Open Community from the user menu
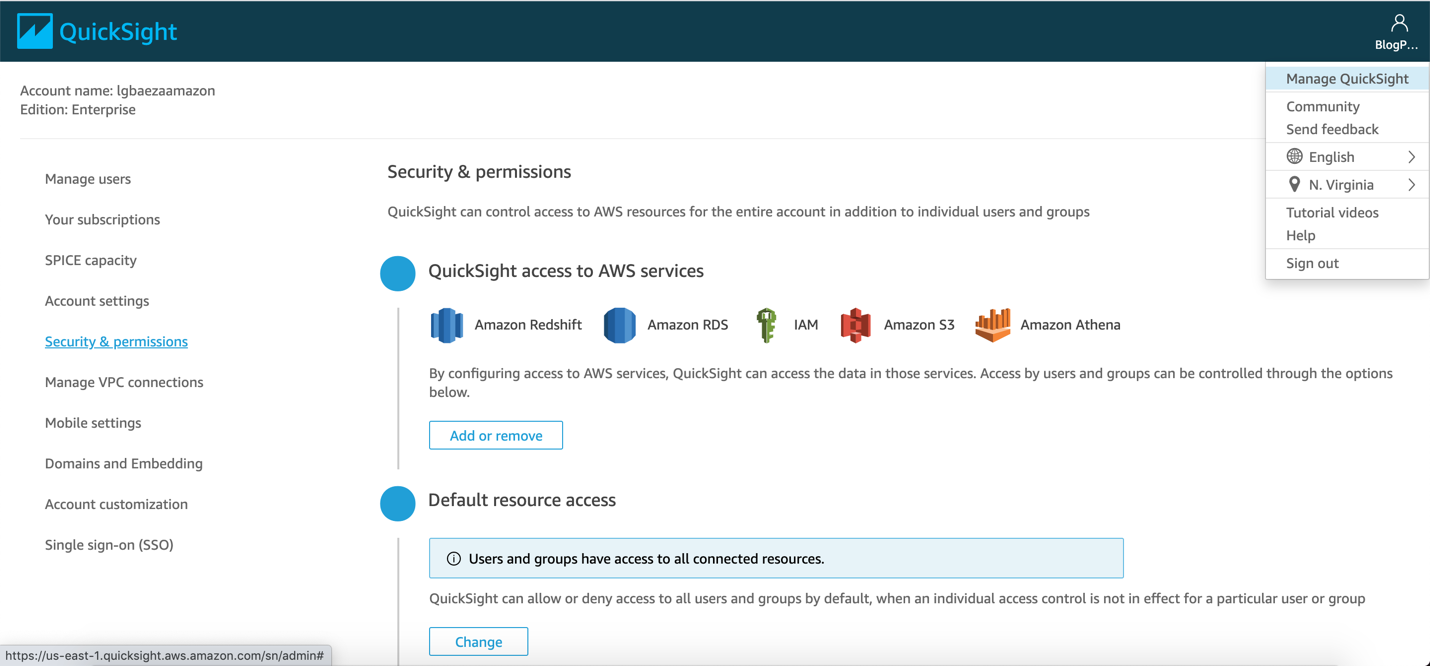Screen dimensions: 1430x666 click(x=1322, y=106)
